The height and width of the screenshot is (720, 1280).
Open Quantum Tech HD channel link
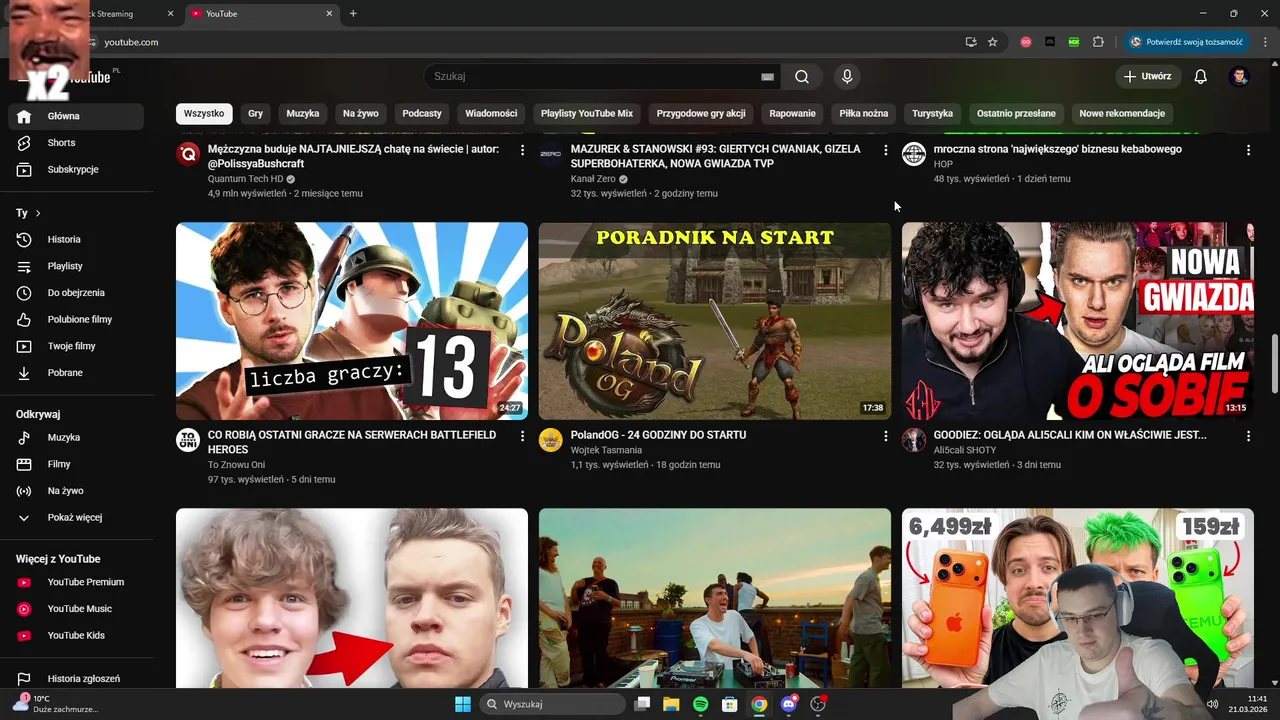point(245,179)
